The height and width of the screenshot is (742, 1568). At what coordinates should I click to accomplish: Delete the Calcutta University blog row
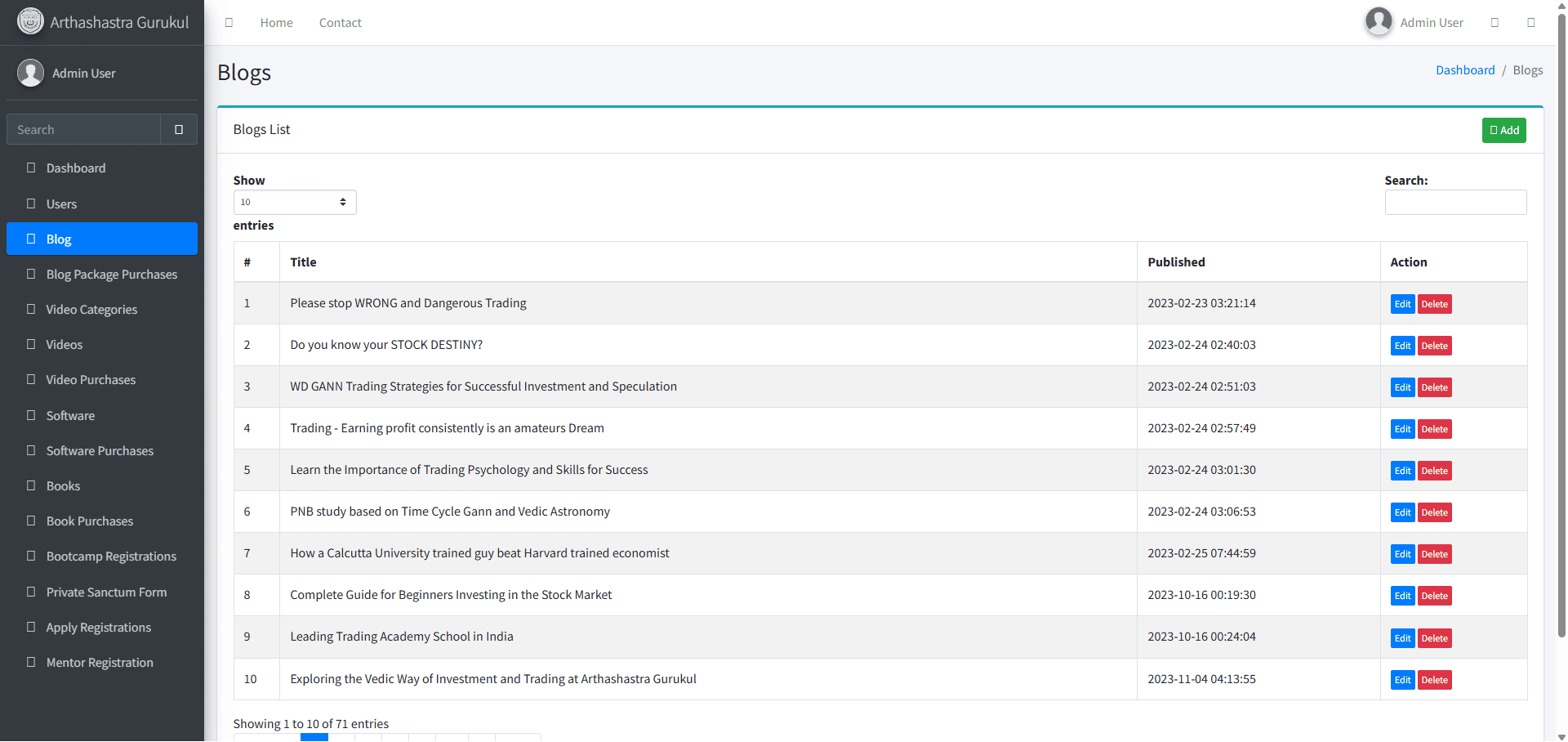click(1434, 554)
